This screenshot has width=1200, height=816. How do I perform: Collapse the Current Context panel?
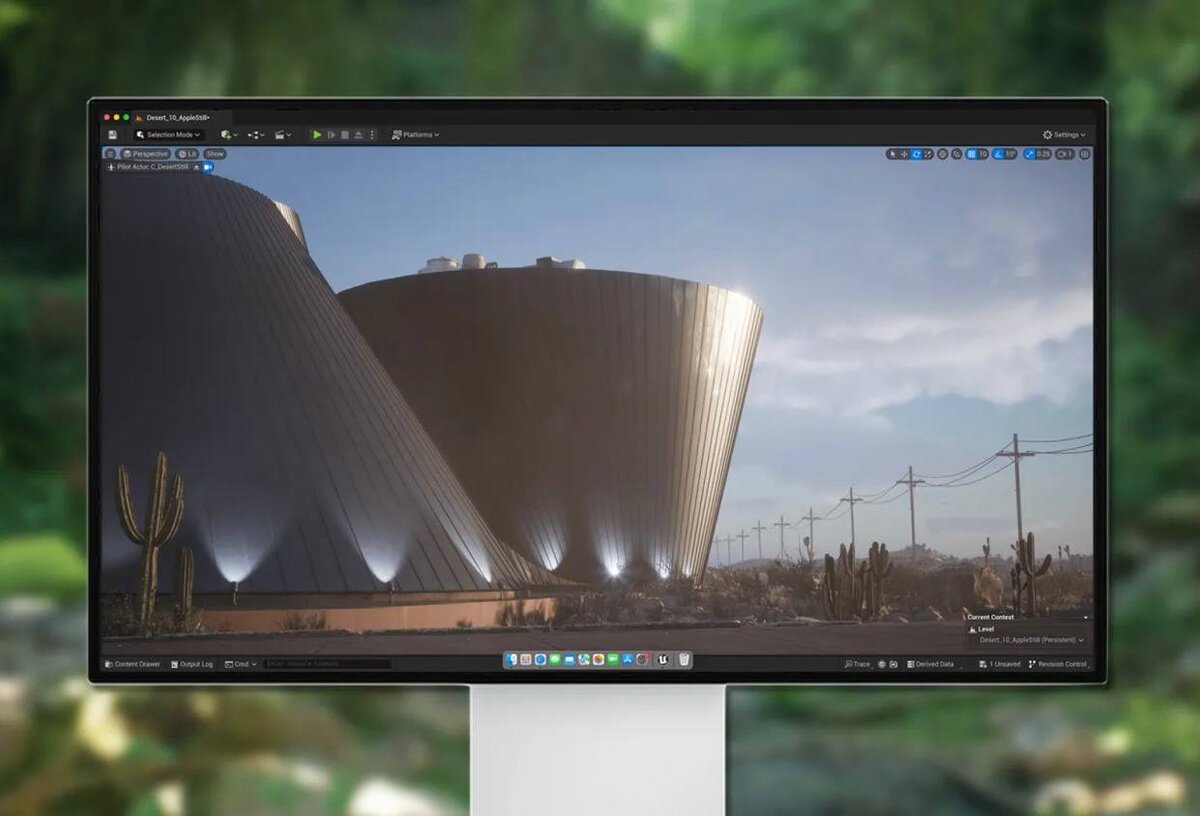[1085, 617]
